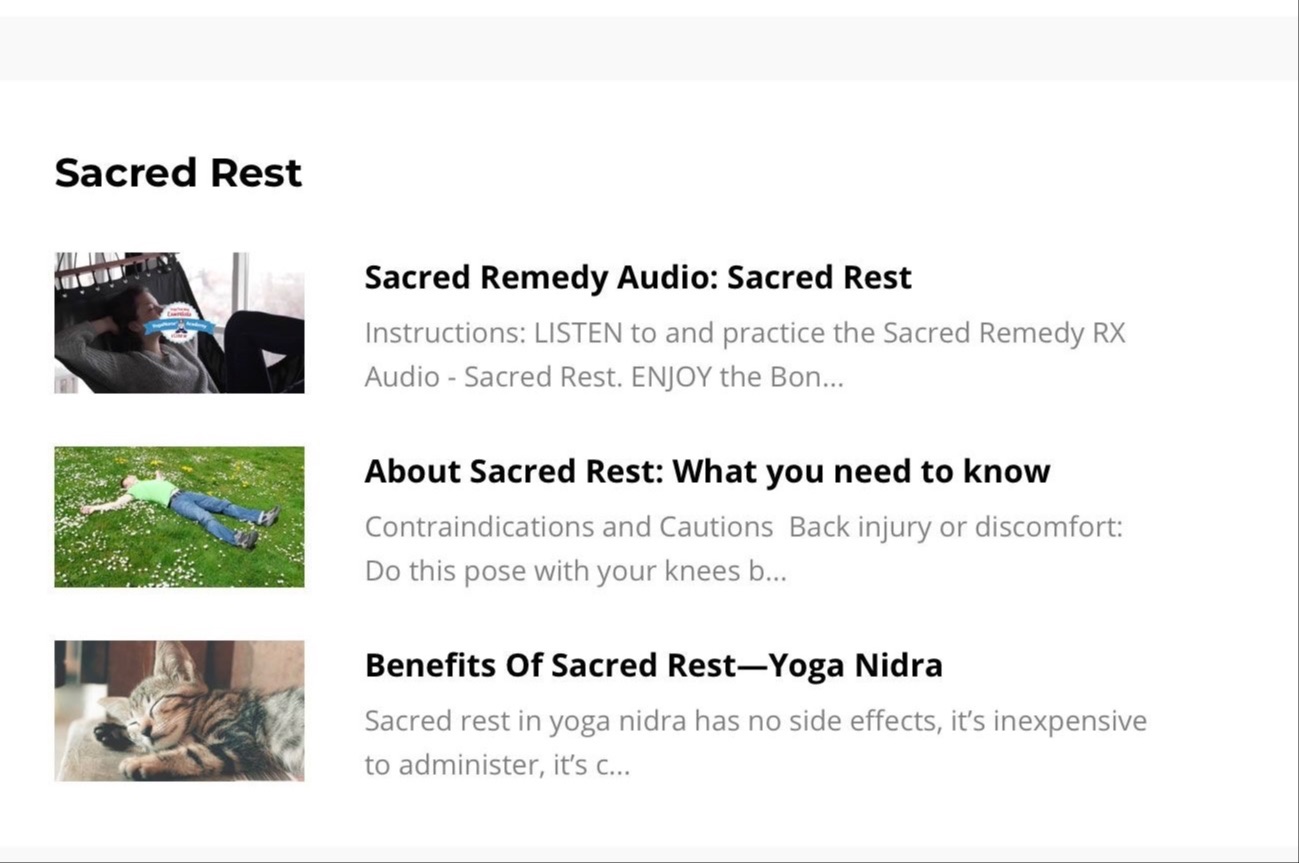
Task: Click the truncated "ENJOY the Bon..." text
Action: 737,378
